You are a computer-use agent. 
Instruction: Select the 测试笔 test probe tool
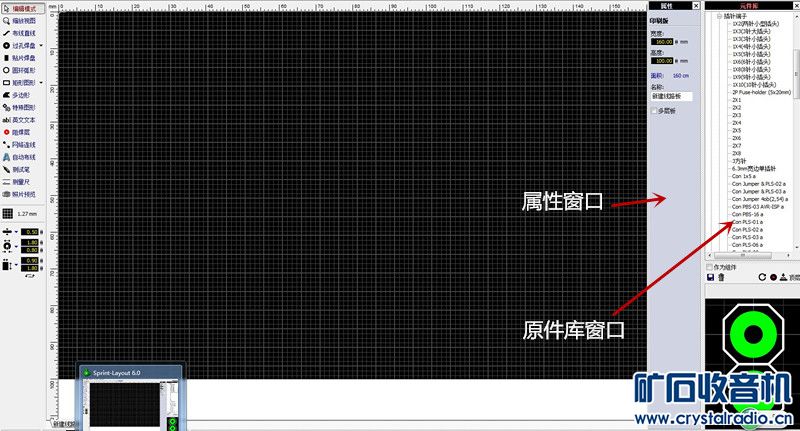[x=18, y=169]
